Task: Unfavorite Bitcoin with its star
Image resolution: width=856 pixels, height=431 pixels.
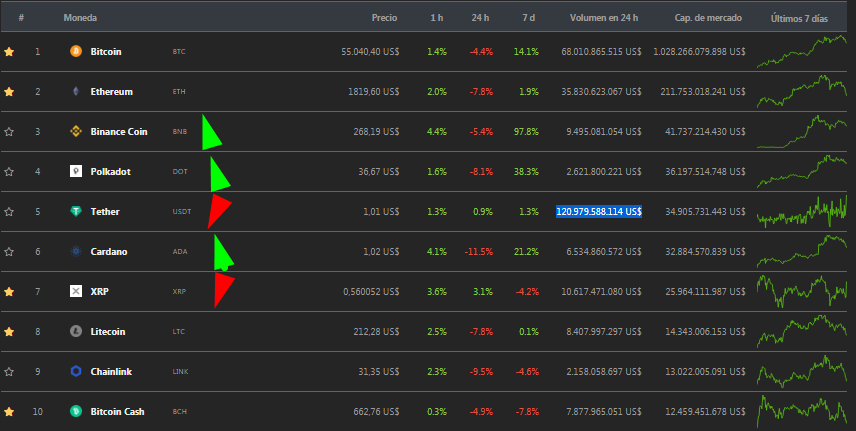Action: [9, 51]
